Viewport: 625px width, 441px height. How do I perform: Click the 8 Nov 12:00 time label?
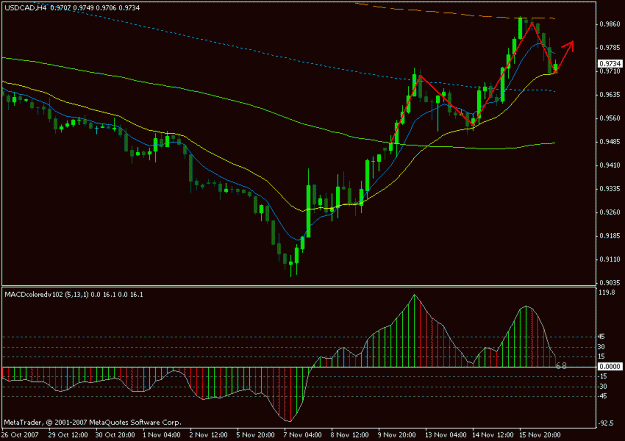(350, 435)
